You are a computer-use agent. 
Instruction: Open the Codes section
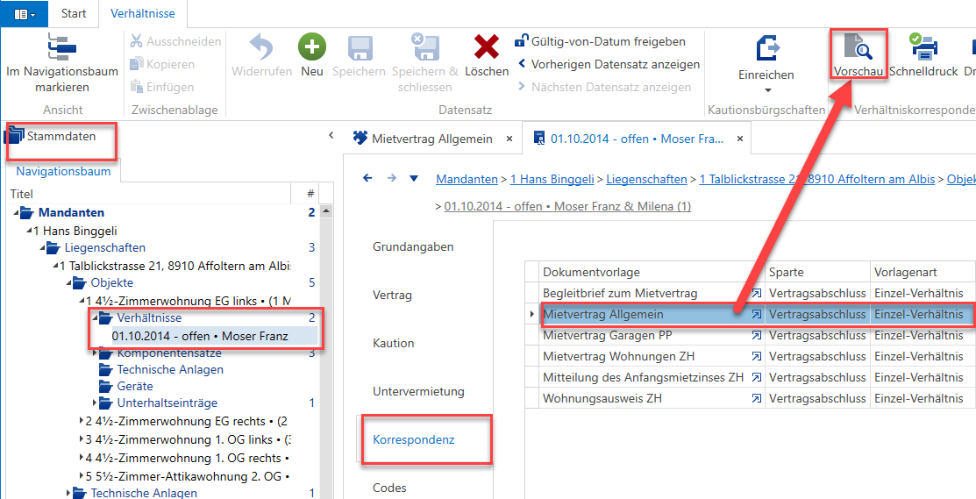point(389,487)
